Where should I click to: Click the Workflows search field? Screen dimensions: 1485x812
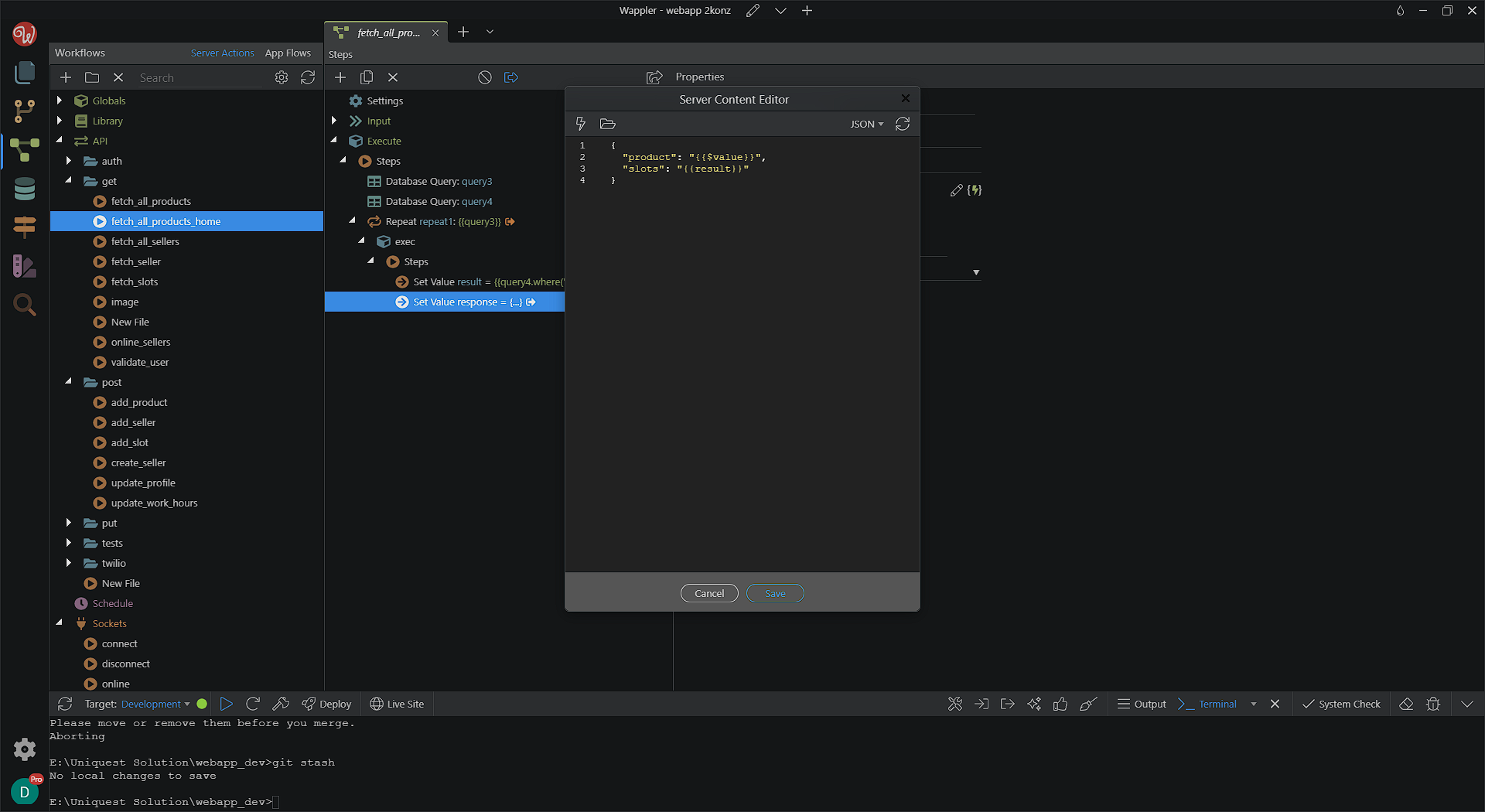tap(200, 77)
